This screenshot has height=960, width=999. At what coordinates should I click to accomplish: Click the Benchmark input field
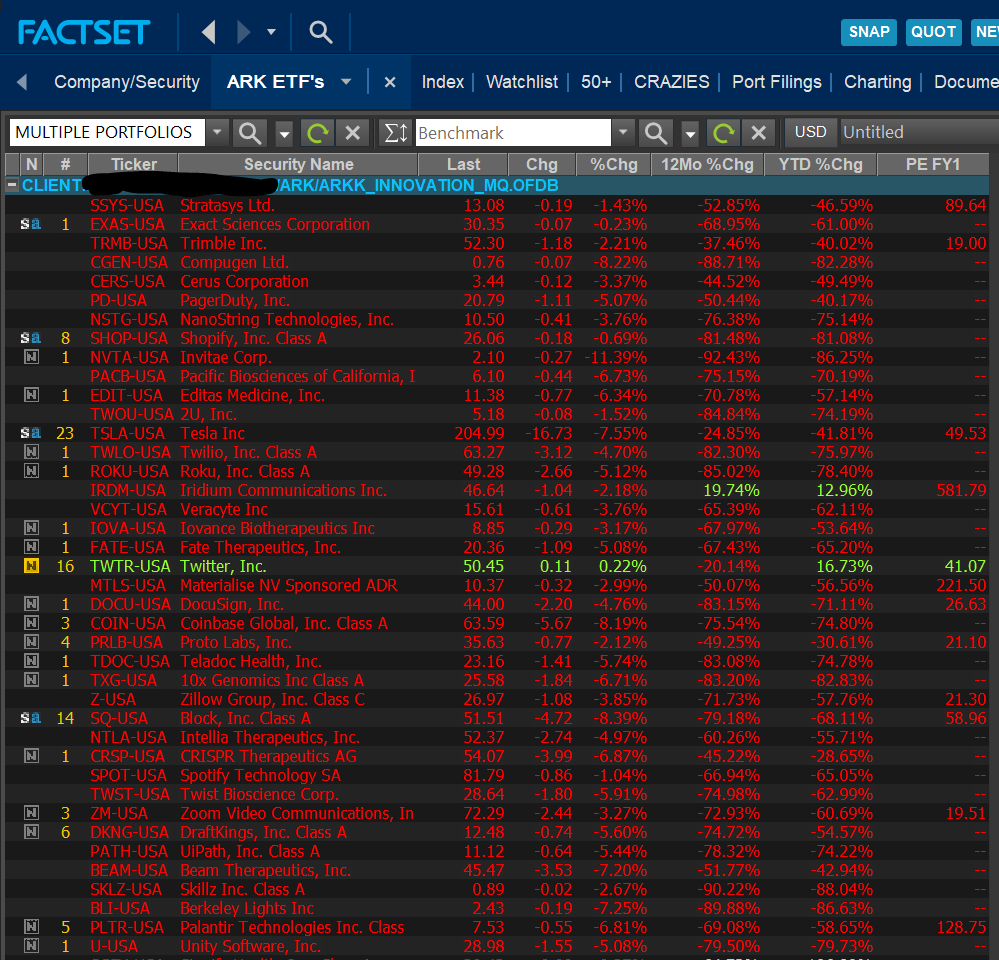(513, 133)
